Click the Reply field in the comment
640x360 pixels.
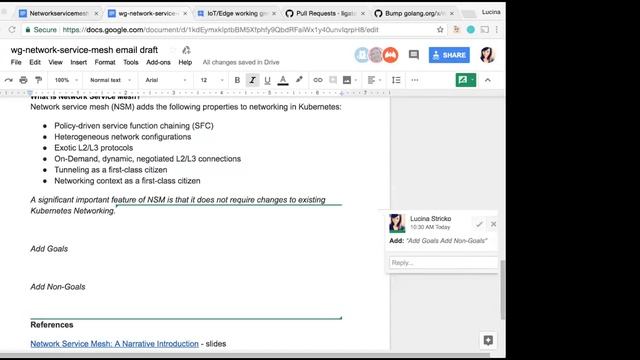coord(444,262)
